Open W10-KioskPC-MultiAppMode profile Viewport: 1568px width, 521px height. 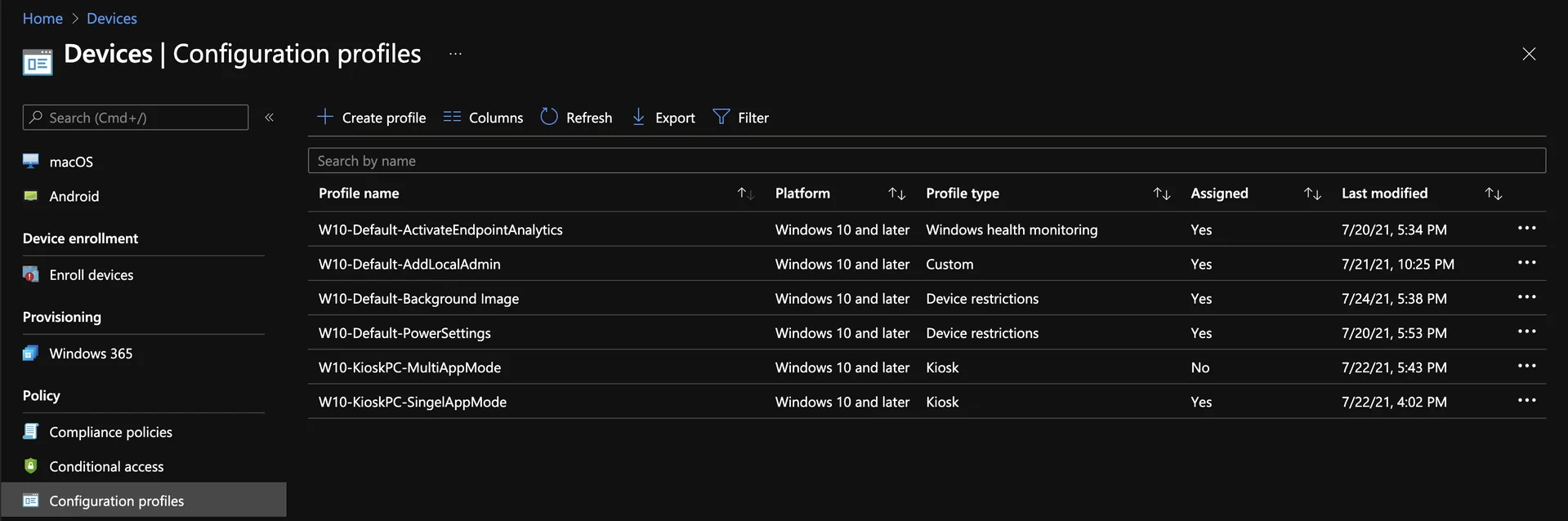point(409,367)
